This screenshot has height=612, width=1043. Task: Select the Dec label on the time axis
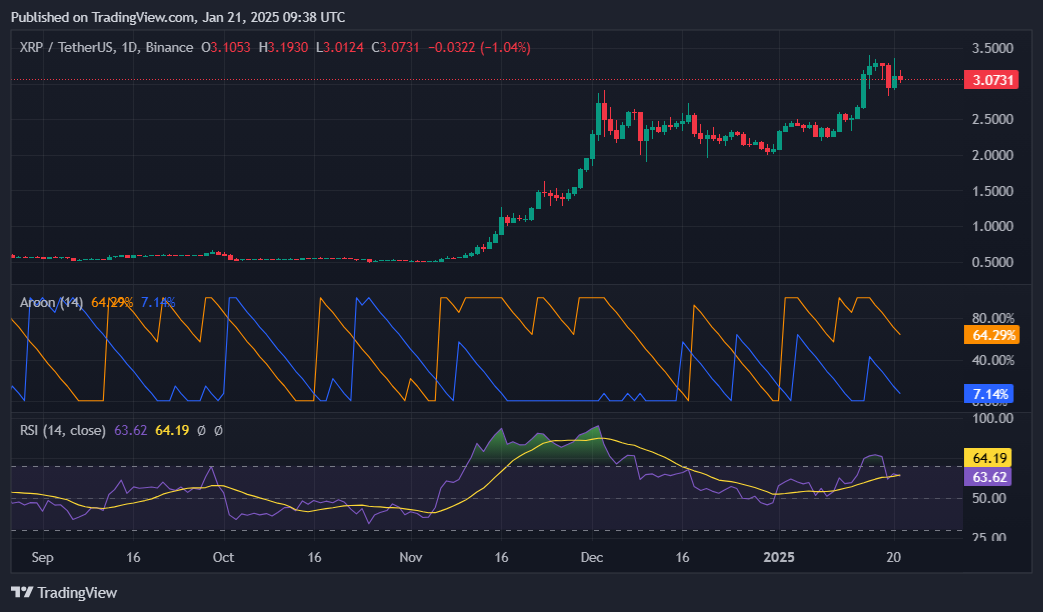pyautogui.click(x=590, y=557)
